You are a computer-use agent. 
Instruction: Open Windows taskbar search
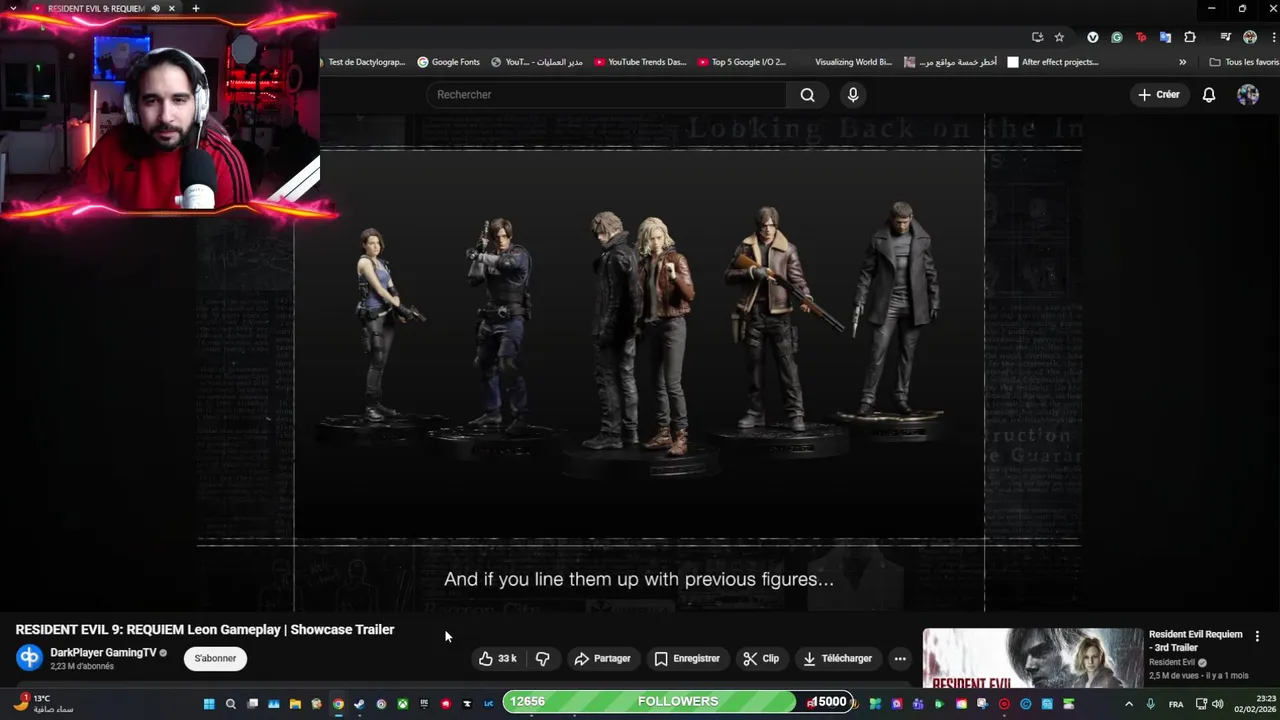[231, 704]
